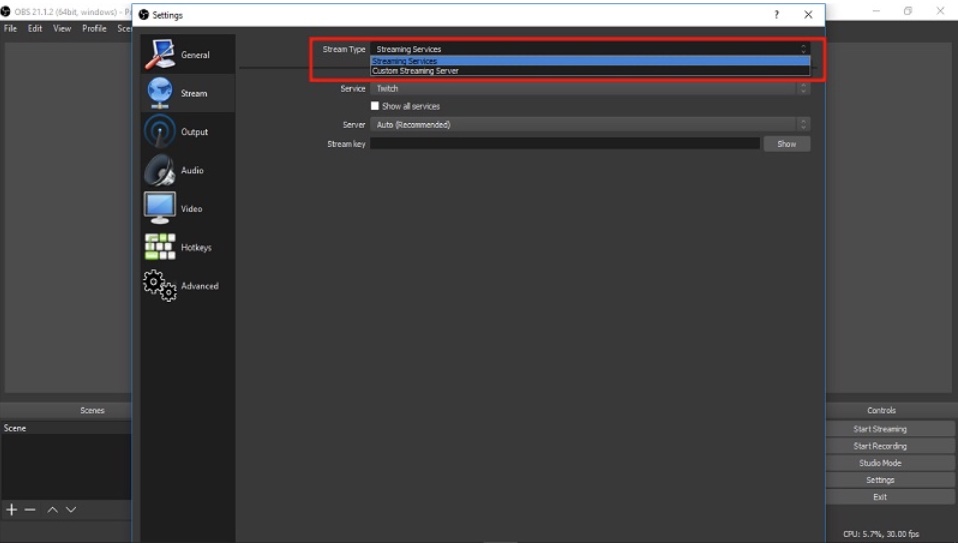
Task: Enable the Show all services checkbox
Action: pos(375,106)
